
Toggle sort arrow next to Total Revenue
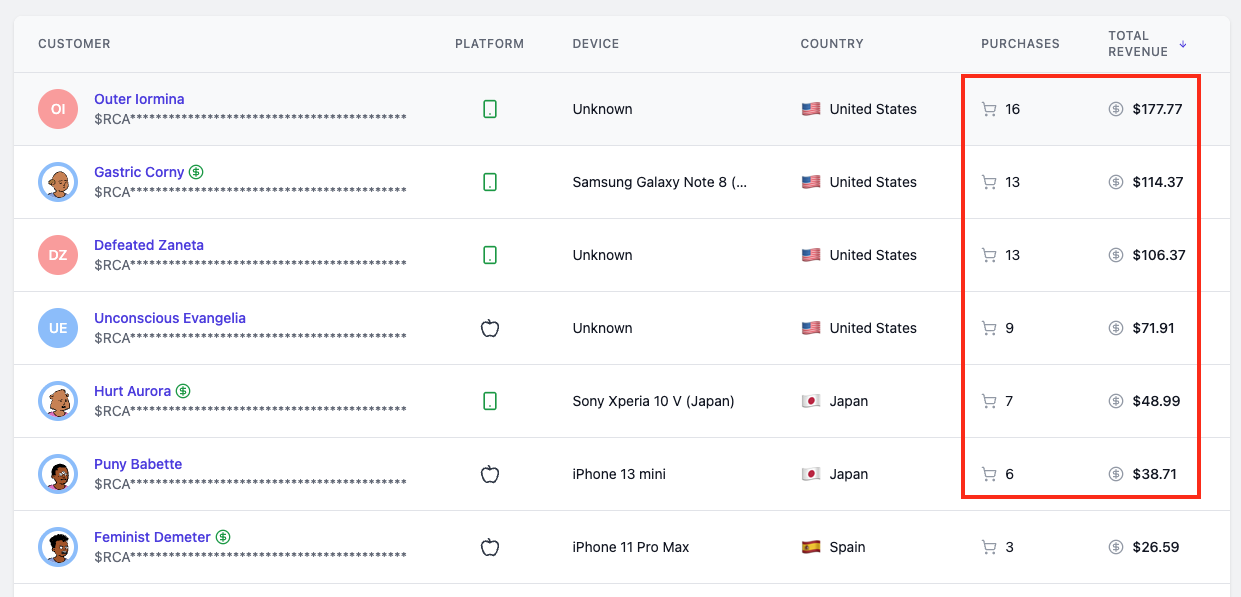(1183, 44)
